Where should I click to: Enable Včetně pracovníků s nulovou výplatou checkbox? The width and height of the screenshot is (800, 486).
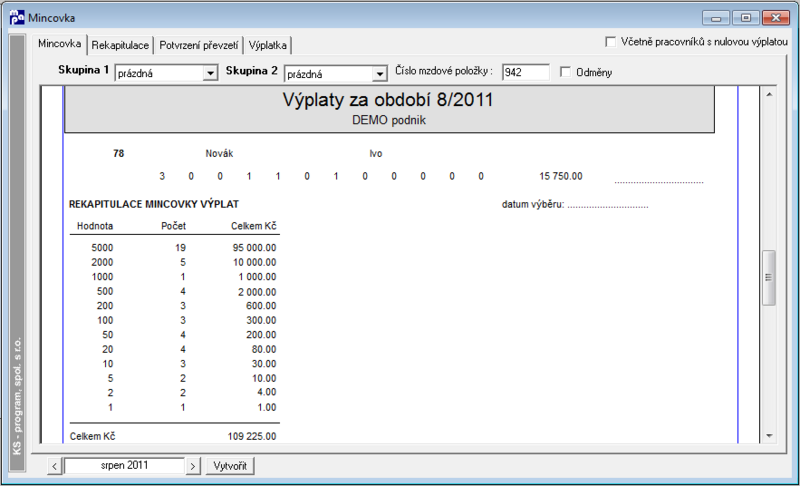(x=610, y=42)
